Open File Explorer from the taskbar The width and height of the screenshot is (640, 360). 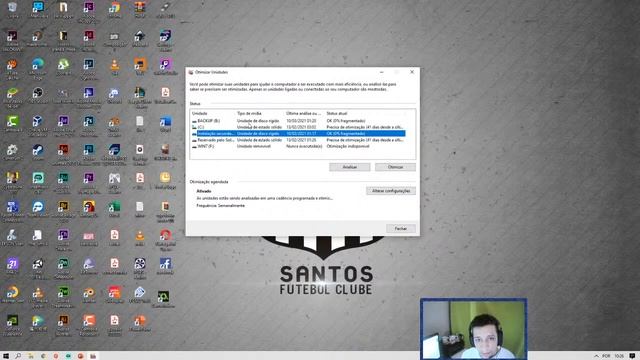(x=31, y=356)
